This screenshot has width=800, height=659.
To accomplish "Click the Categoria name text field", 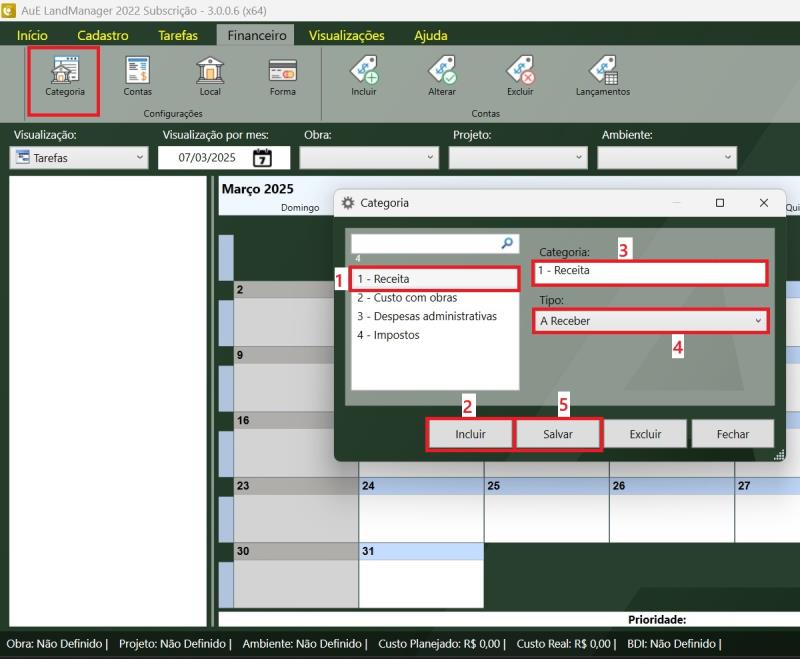I will coord(651,272).
